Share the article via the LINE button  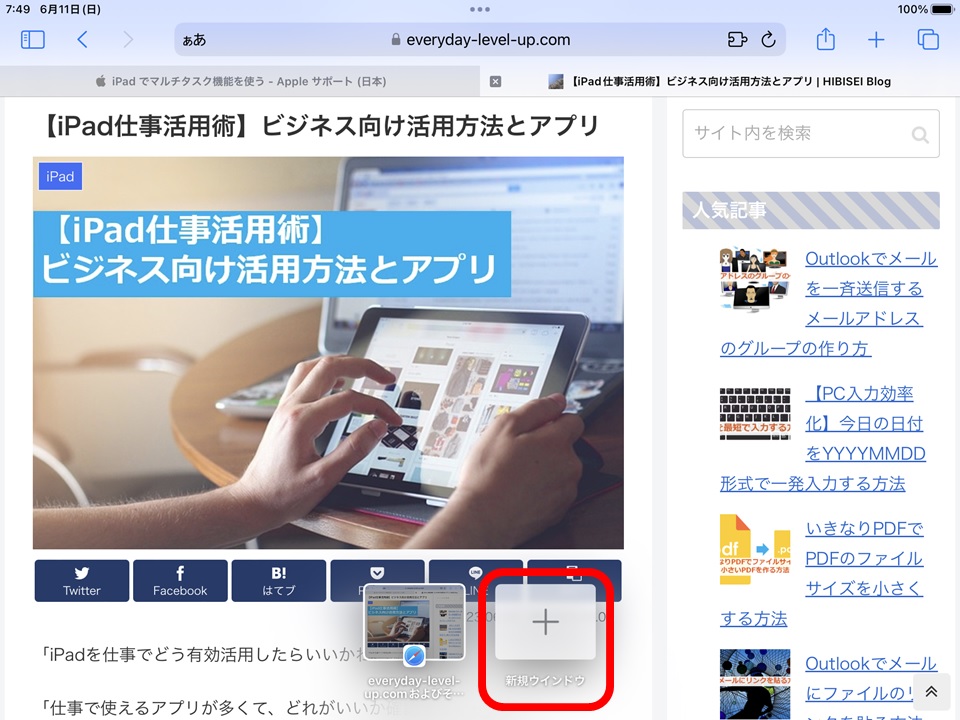coord(476,572)
